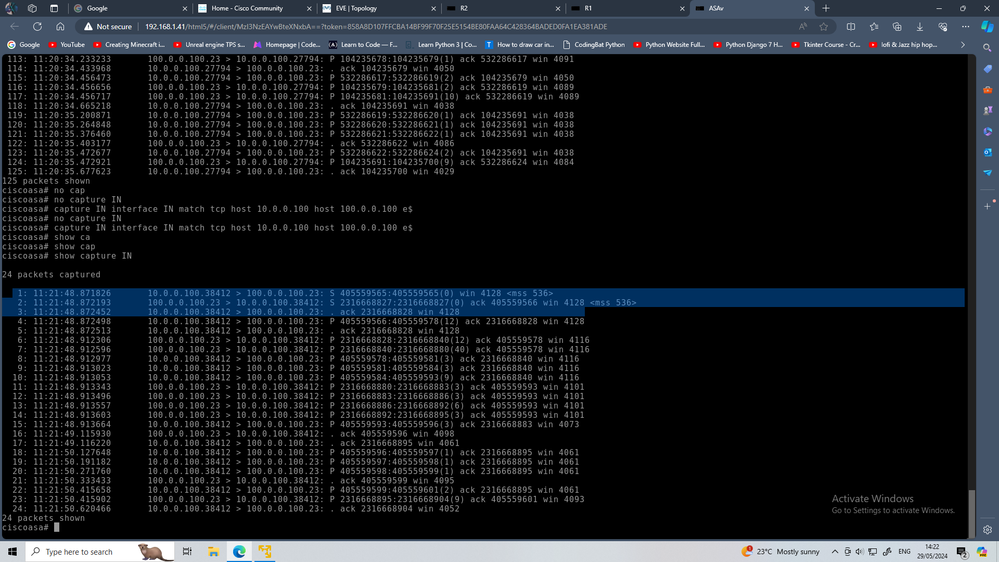
Task: Open volume speaker tray icon
Action: 859,551
